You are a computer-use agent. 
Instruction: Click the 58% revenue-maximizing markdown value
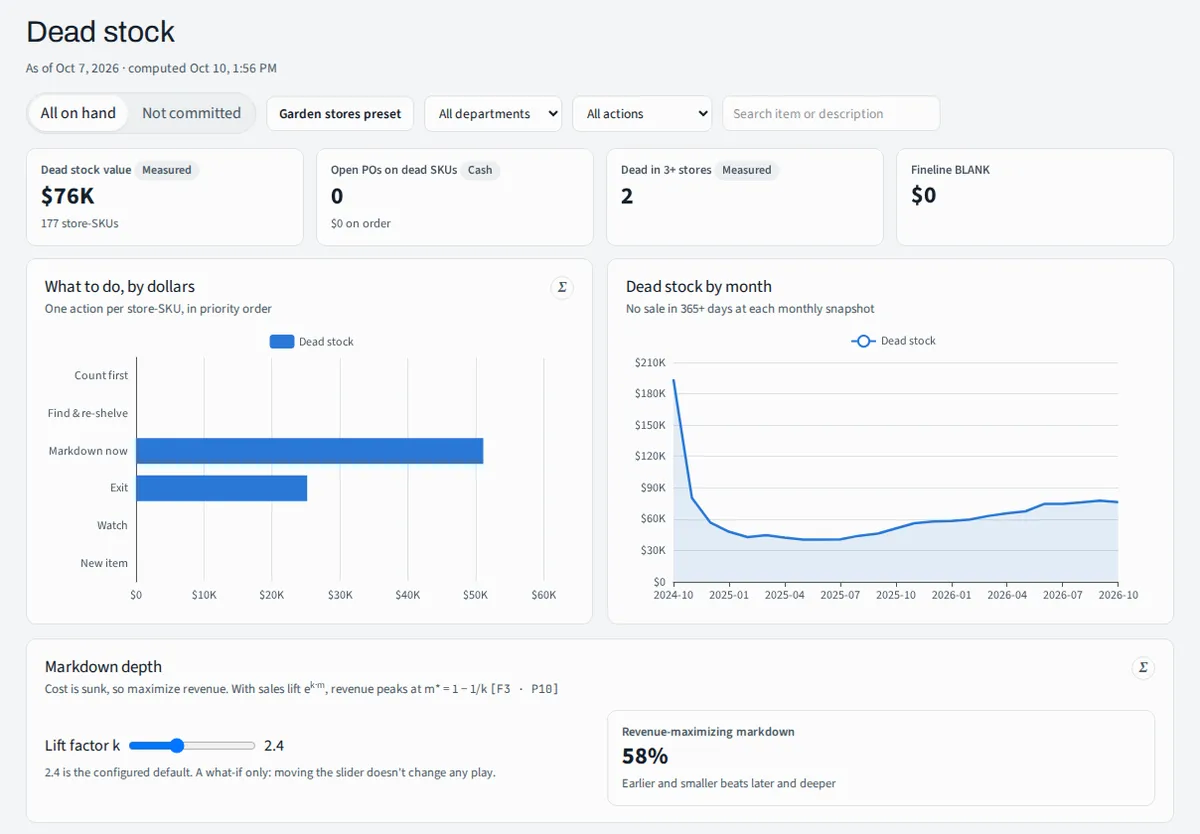645,756
